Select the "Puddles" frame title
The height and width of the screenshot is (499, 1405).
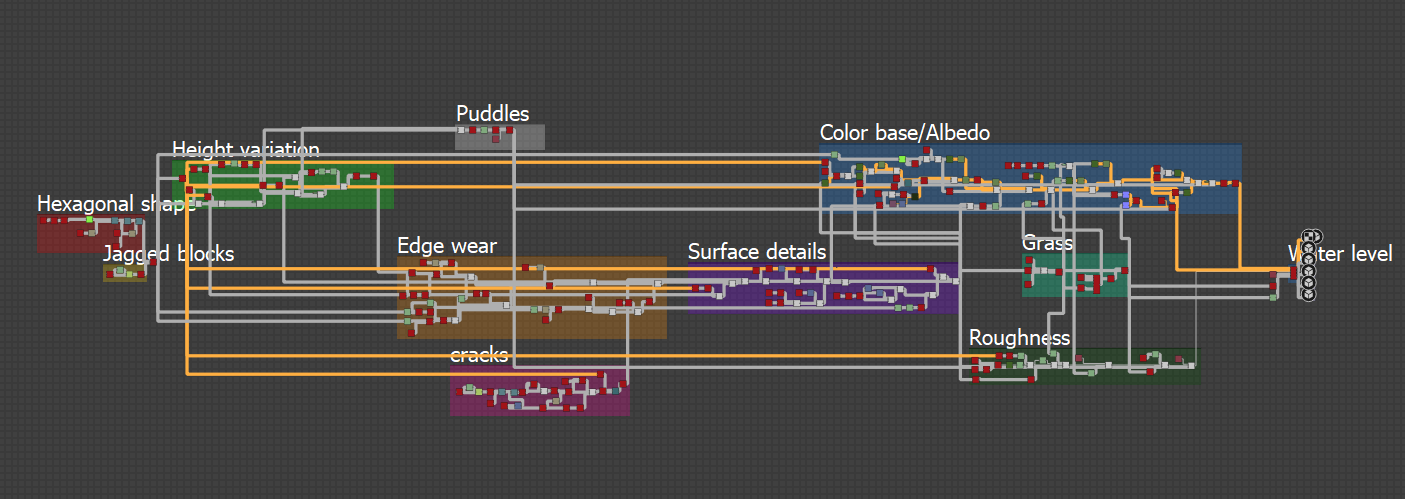coord(492,114)
